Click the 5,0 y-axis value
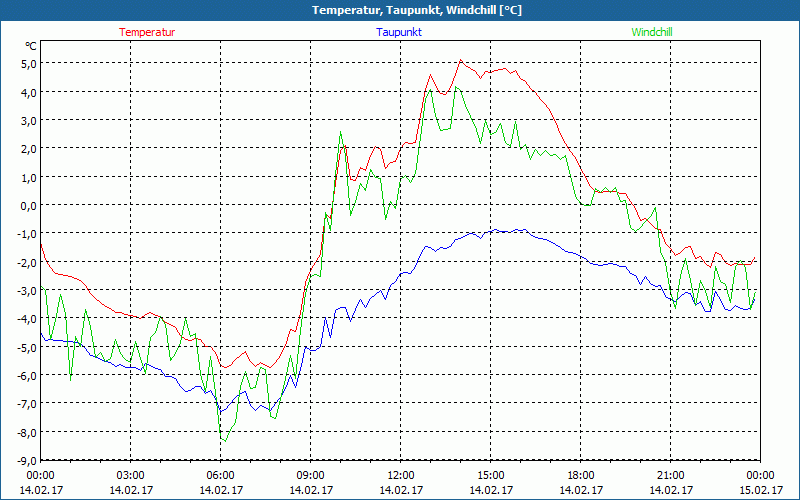 coord(28,64)
